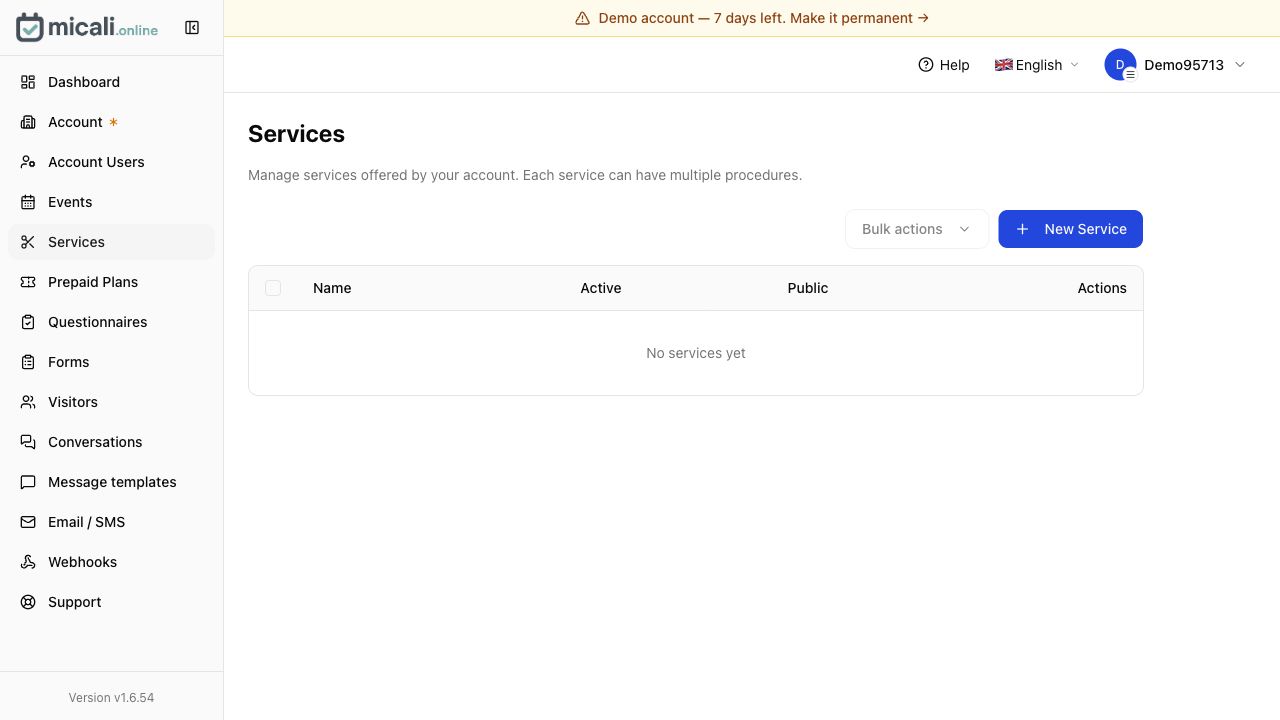1280x720 pixels.
Task: Click the Email / SMS envelope icon
Action: coord(28,522)
